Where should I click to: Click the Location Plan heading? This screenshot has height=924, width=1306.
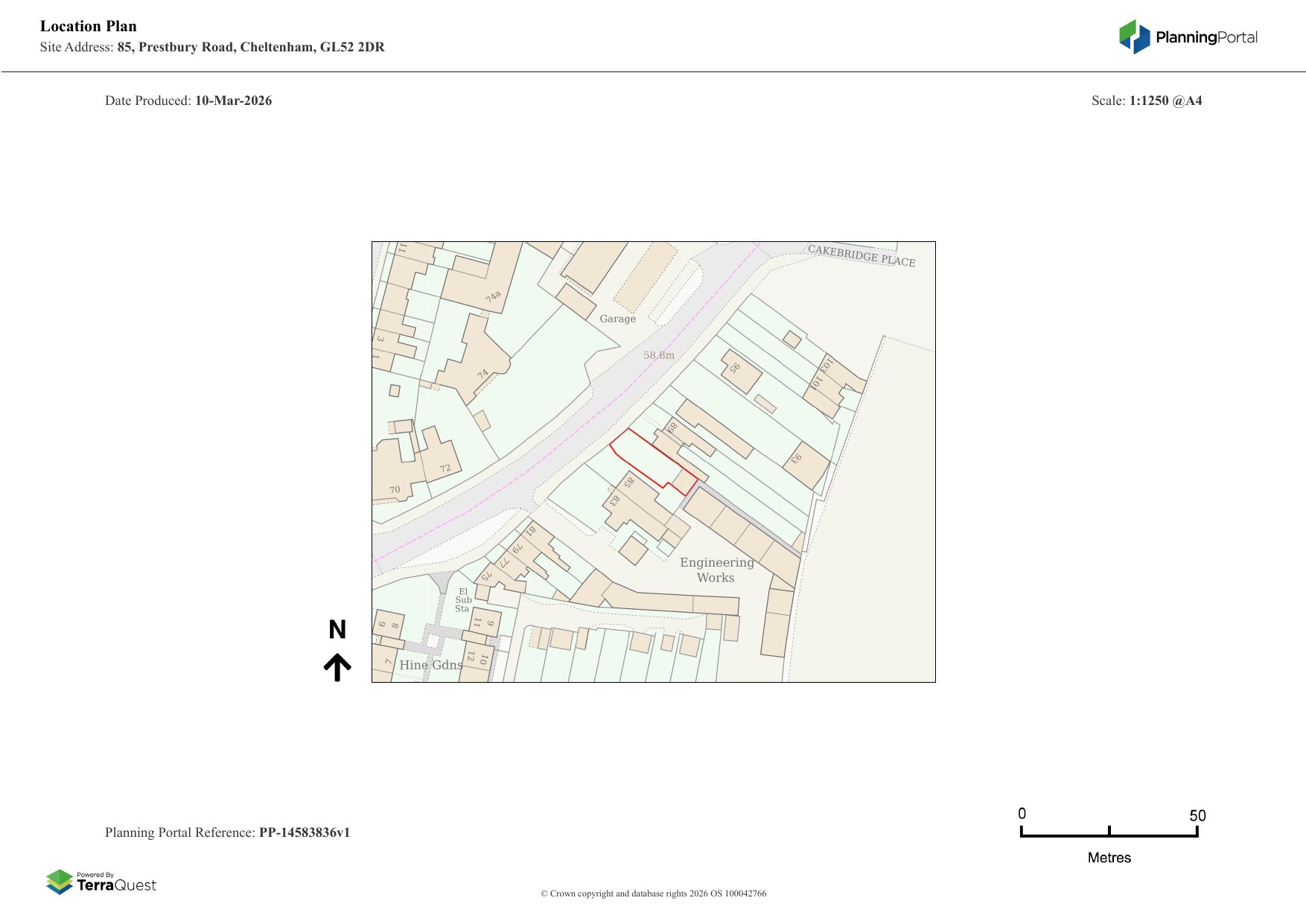[89, 26]
